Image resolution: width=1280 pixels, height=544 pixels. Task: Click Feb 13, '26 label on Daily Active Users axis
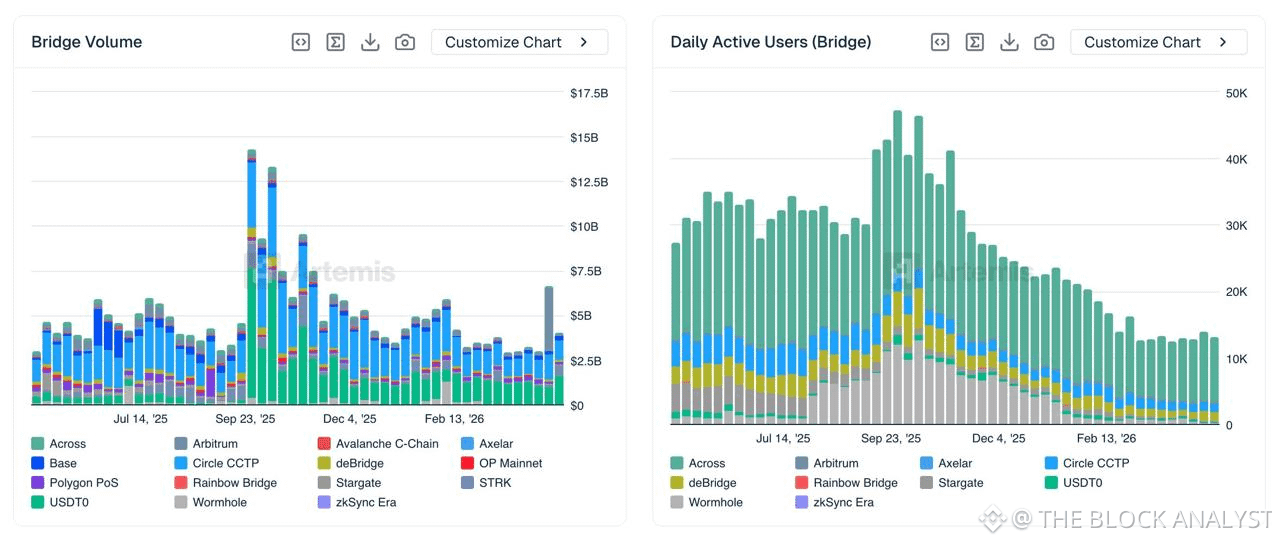click(1106, 438)
